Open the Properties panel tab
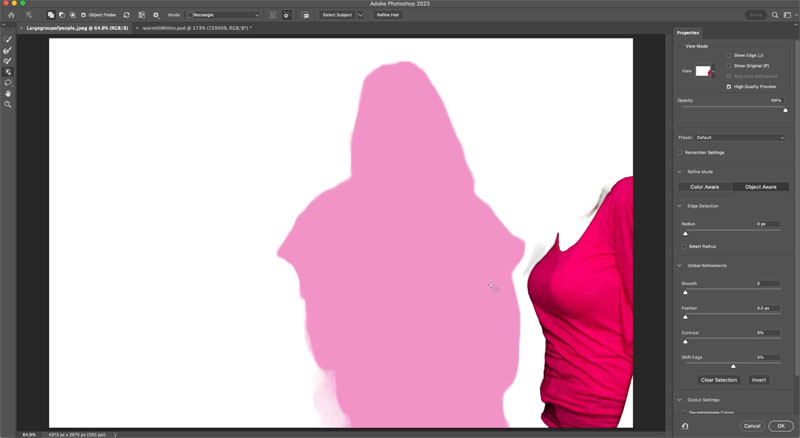The image size is (800, 438). (688, 33)
